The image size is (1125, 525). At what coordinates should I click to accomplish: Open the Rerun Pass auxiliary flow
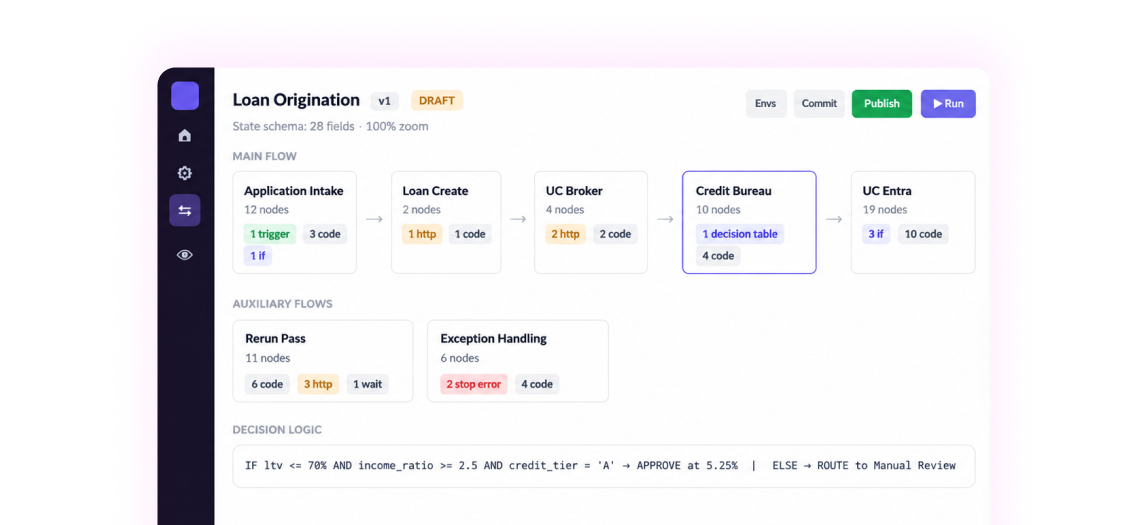pos(323,361)
